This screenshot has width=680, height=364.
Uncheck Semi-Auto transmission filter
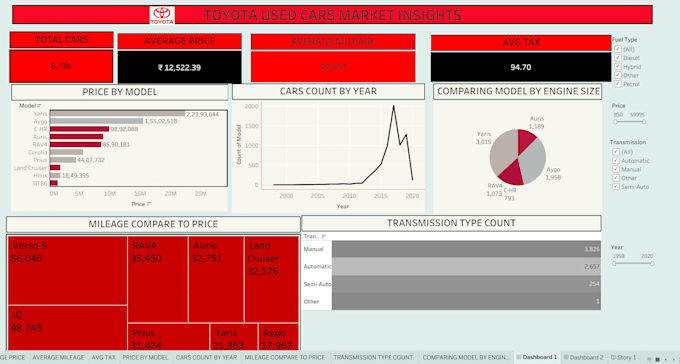click(x=616, y=187)
